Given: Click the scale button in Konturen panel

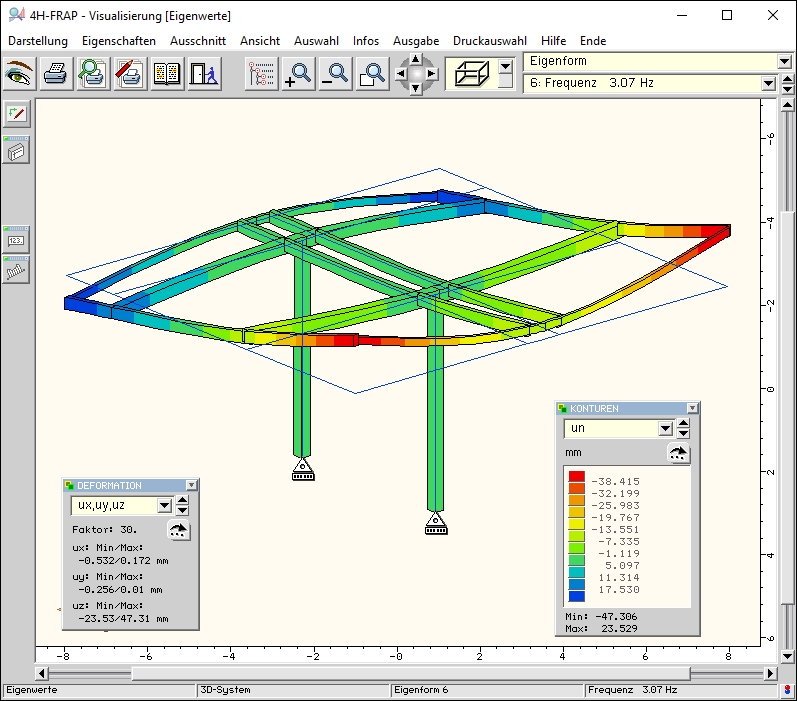Looking at the screenshot, I should [x=679, y=454].
